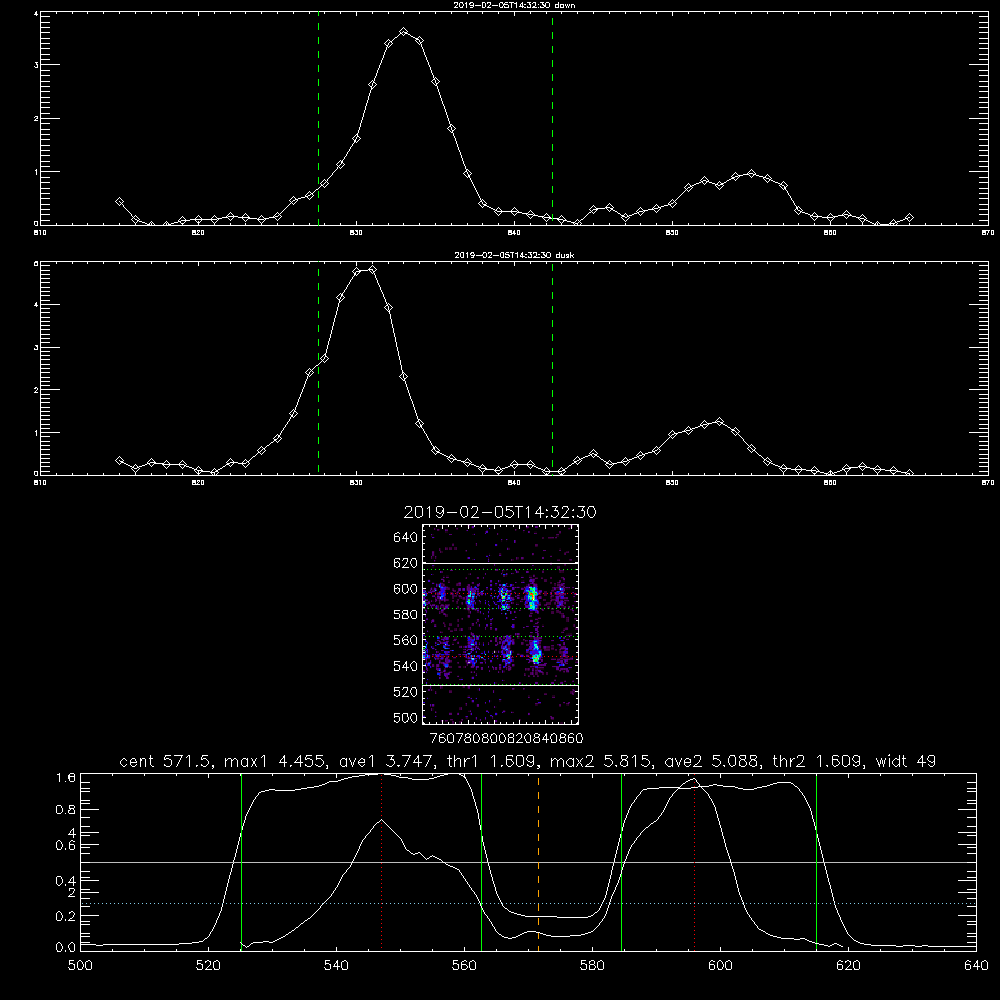Click the heatmap y-axis label 520
1000x1000 pixels.
406,692
